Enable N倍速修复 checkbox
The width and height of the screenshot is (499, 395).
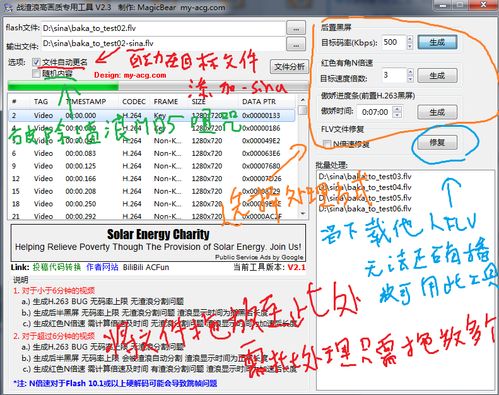pyautogui.click(x=327, y=144)
